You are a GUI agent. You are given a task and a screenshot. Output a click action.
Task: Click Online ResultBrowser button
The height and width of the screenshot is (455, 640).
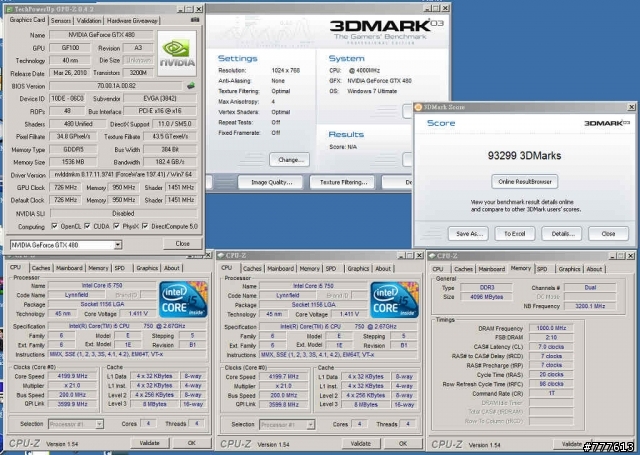[x=525, y=182]
